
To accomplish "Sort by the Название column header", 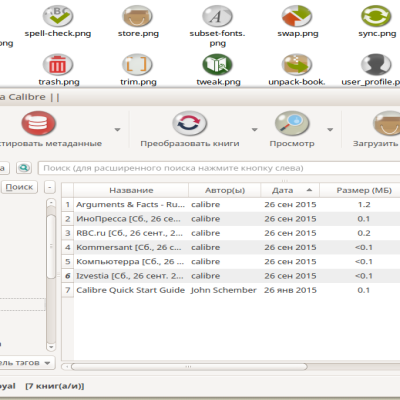I will tap(131, 190).
